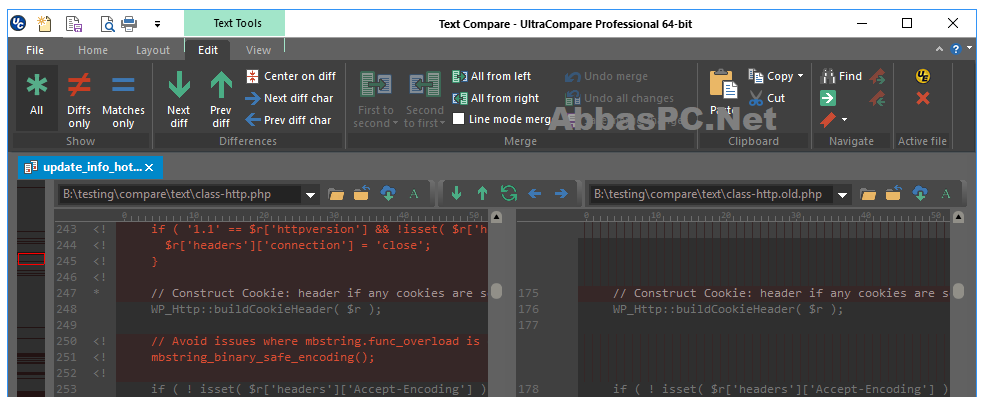Image resolution: width=986 pixels, height=404 pixels.
Task: Browse for right file with folder icon
Action: [868, 194]
